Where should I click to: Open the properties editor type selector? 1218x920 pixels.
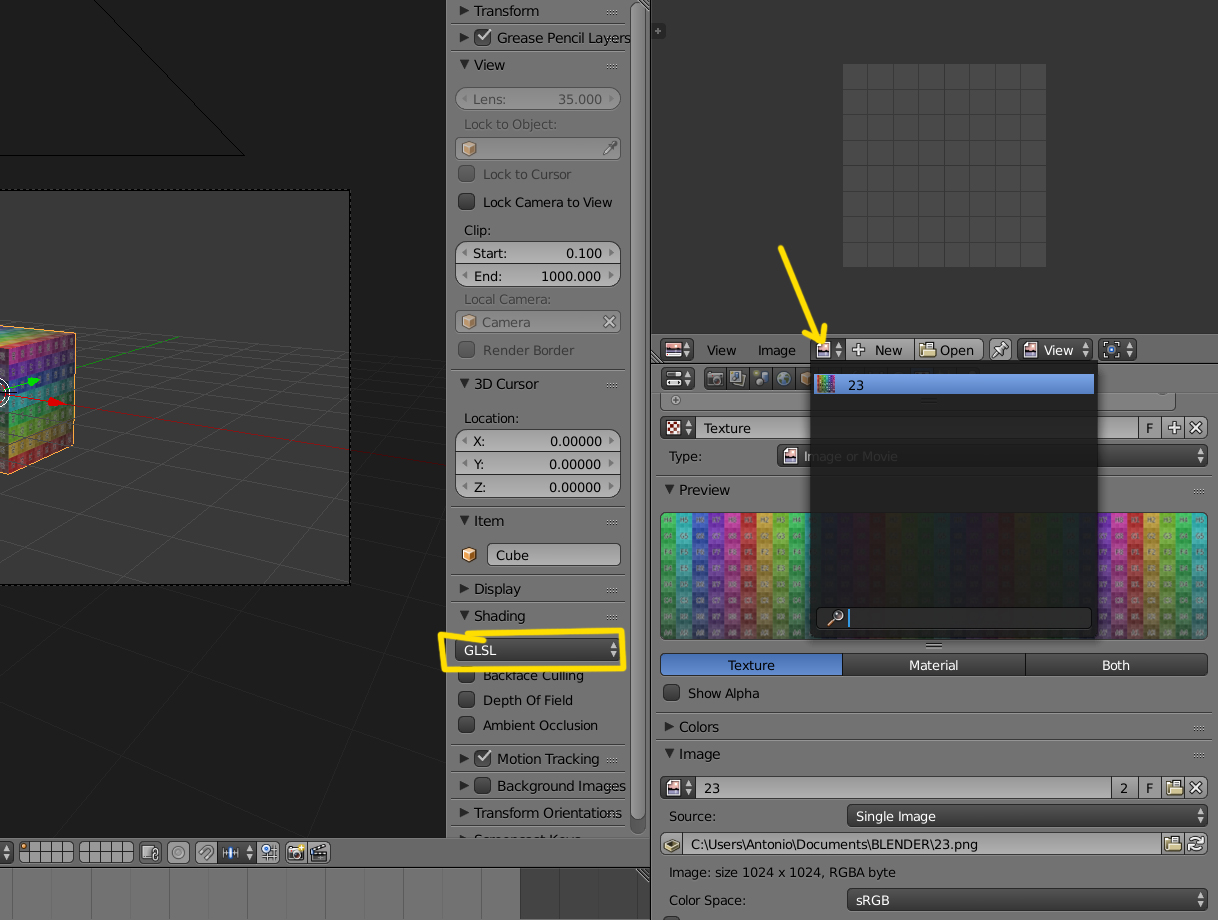678,379
